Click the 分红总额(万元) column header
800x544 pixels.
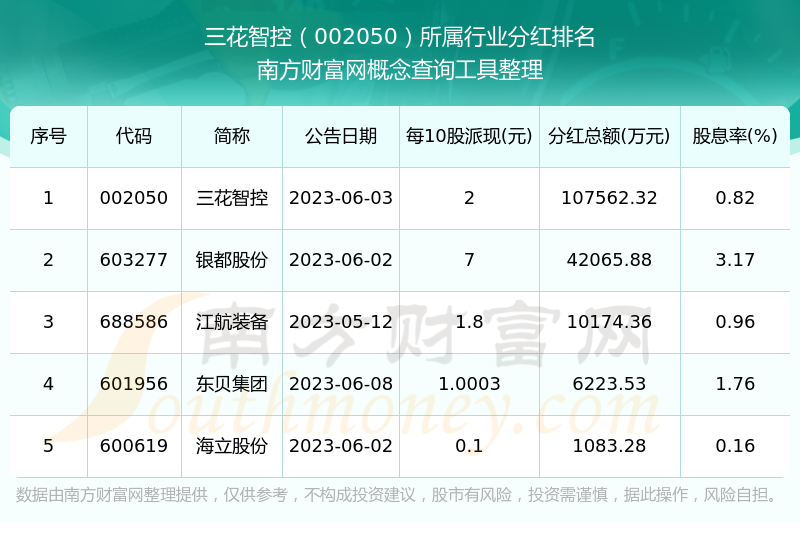pyautogui.click(x=609, y=136)
